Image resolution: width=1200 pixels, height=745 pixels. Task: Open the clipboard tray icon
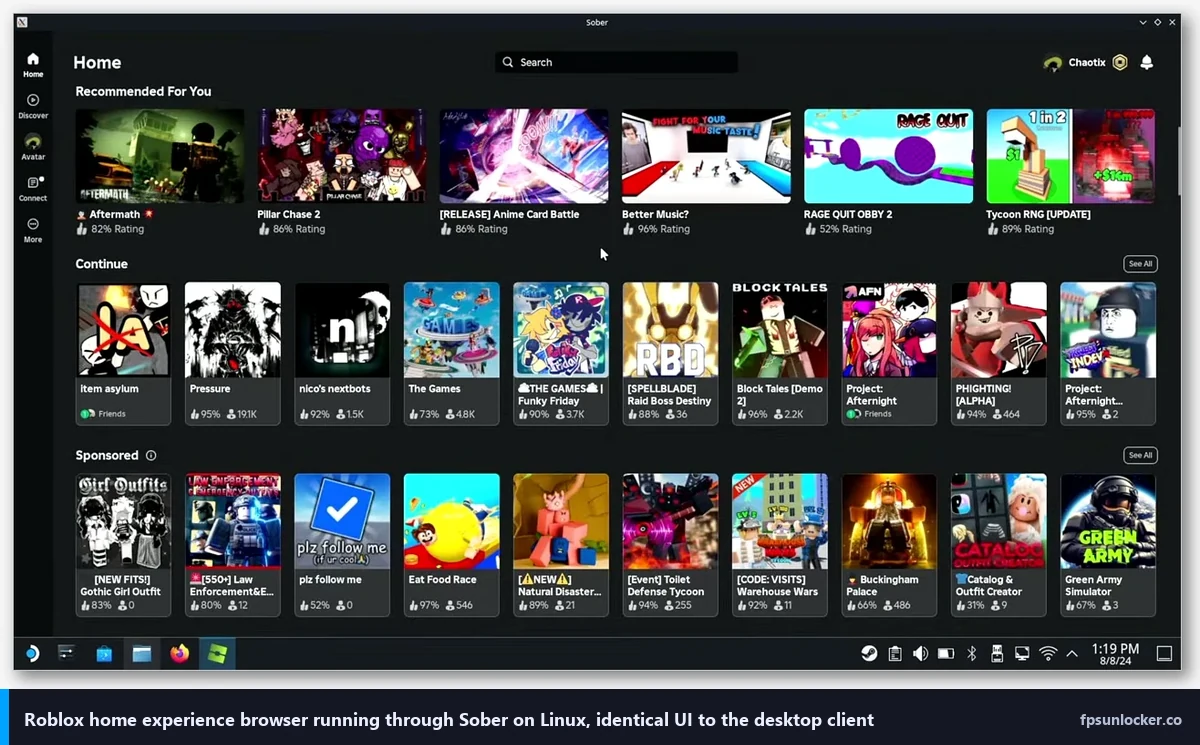point(895,653)
